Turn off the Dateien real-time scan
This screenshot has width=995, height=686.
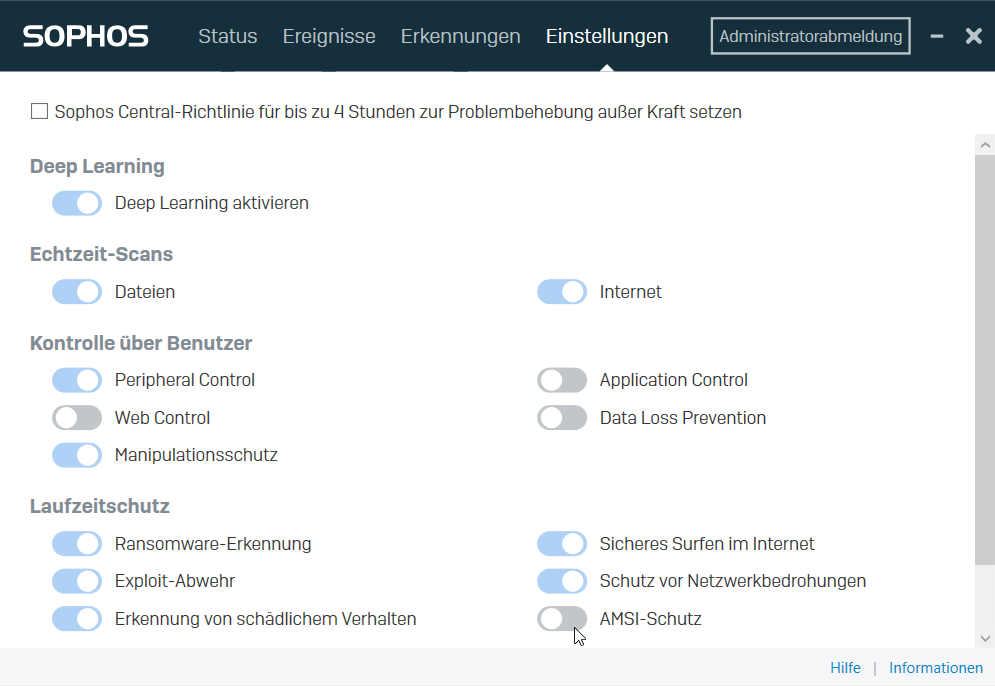76,291
